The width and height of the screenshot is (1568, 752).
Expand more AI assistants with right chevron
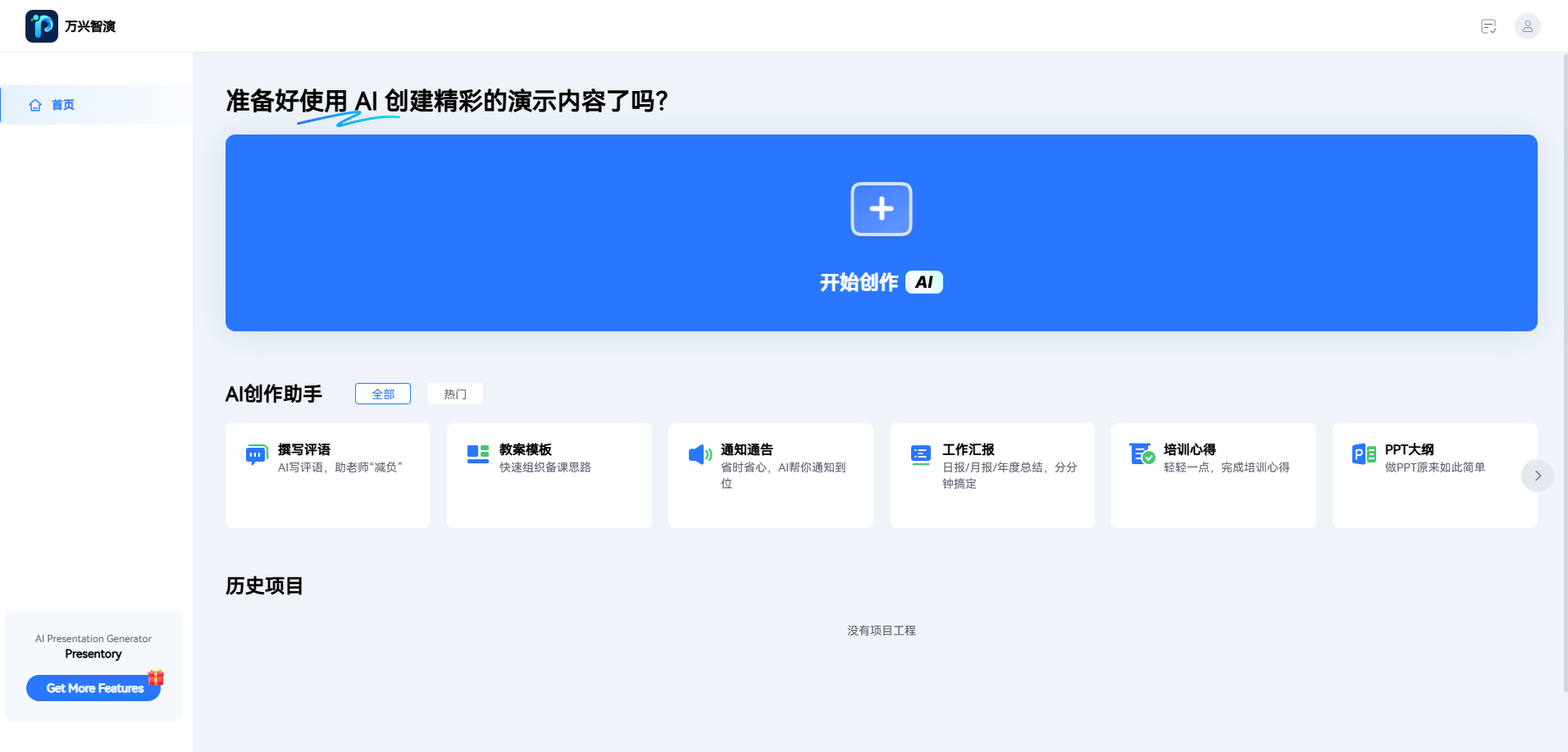click(x=1537, y=476)
